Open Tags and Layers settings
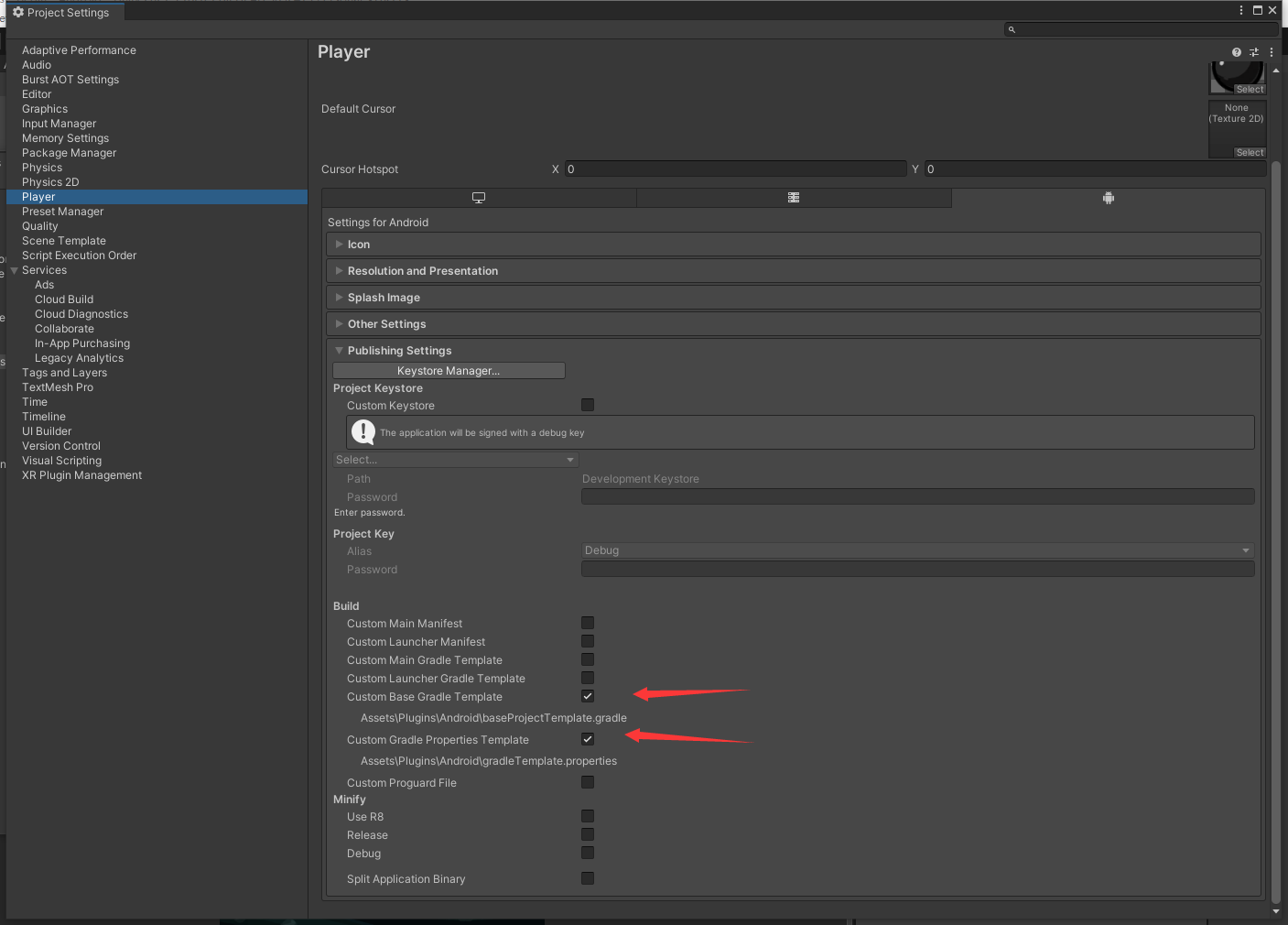Image resolution: width=1288 pixels, height=925 pixels. [x=64, y=373]
